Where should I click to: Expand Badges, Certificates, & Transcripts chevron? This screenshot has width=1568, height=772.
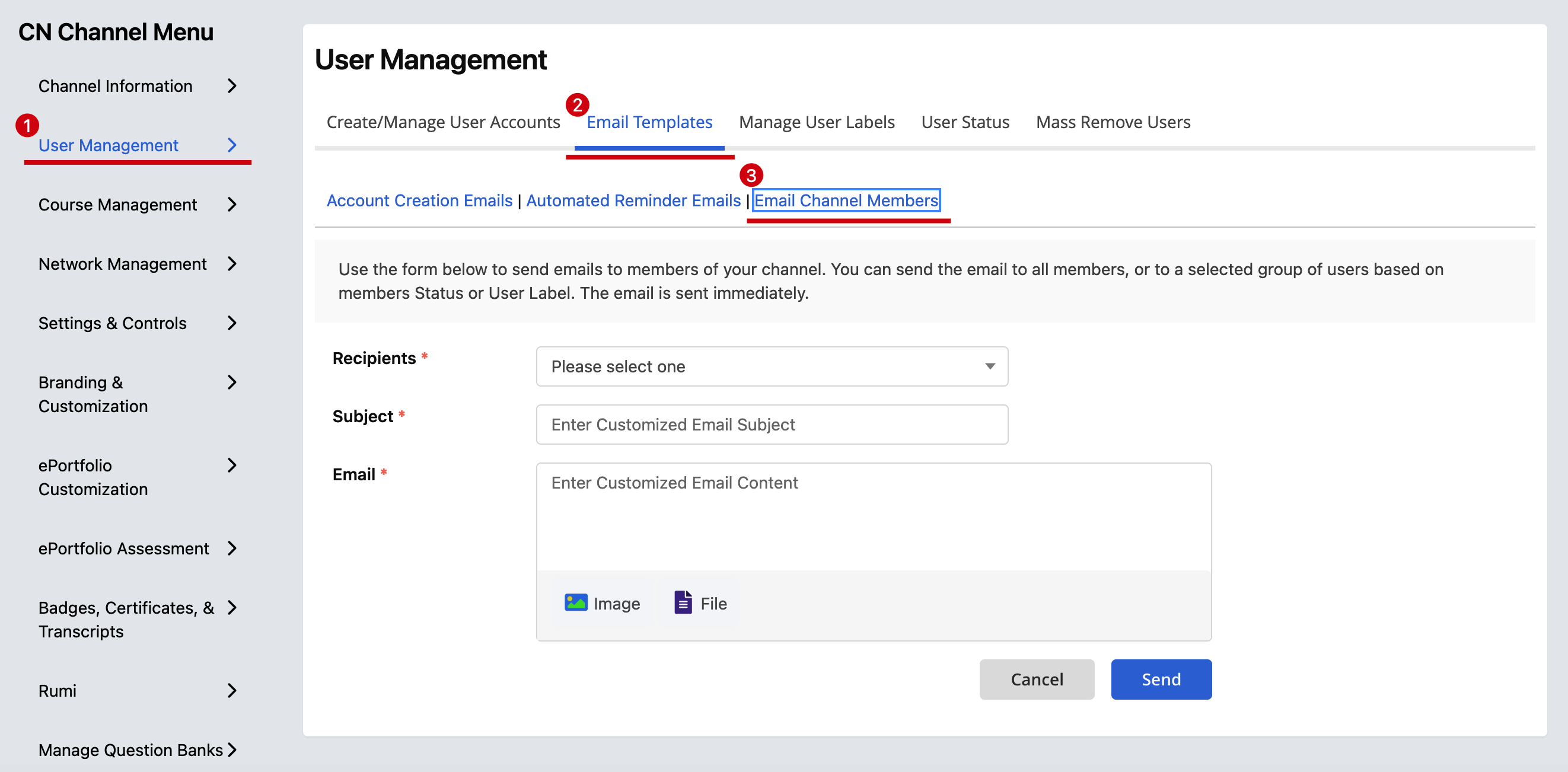[x=232, y=608]
